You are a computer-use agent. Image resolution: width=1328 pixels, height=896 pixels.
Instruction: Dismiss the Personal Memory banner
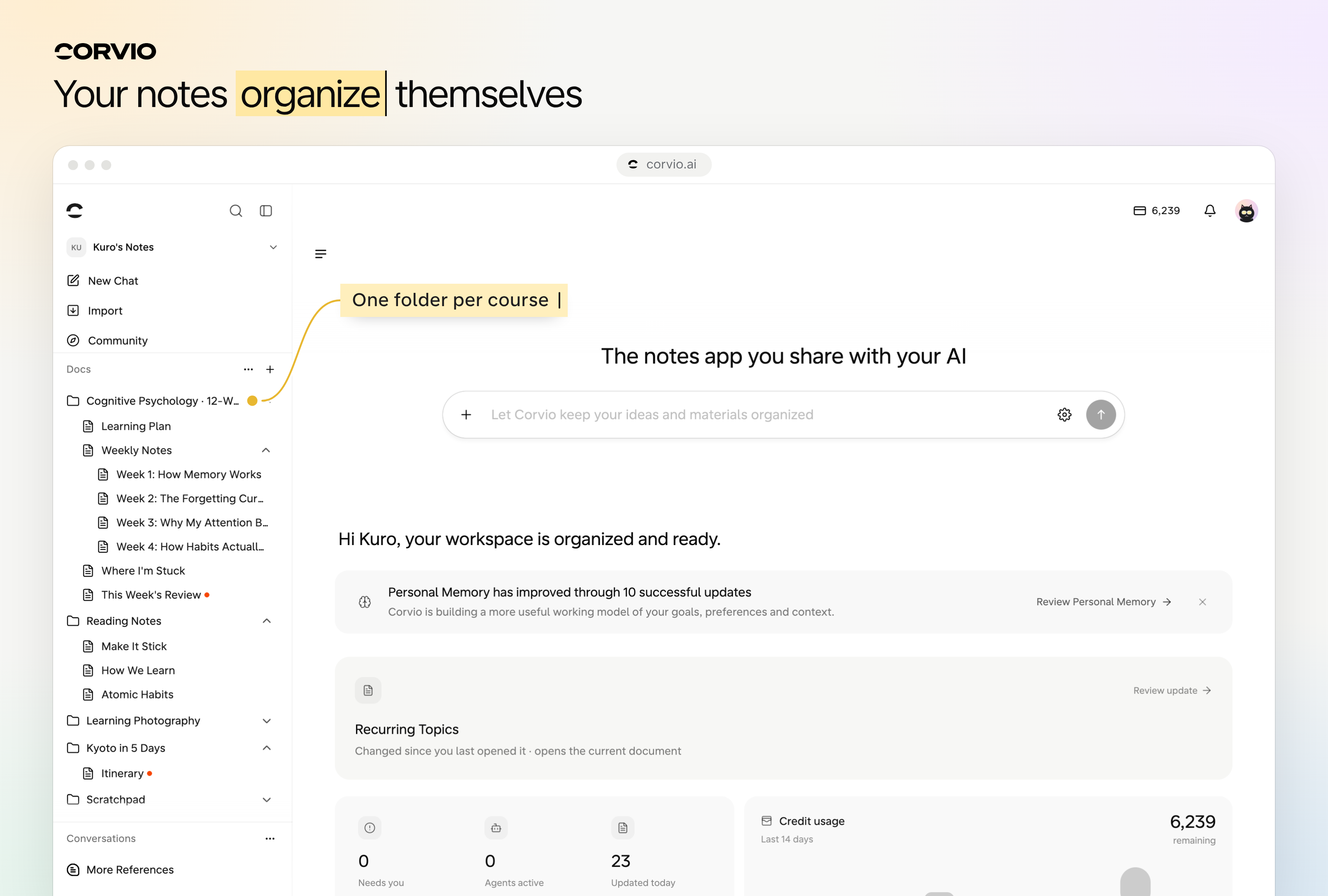(x=1202, y=602)
